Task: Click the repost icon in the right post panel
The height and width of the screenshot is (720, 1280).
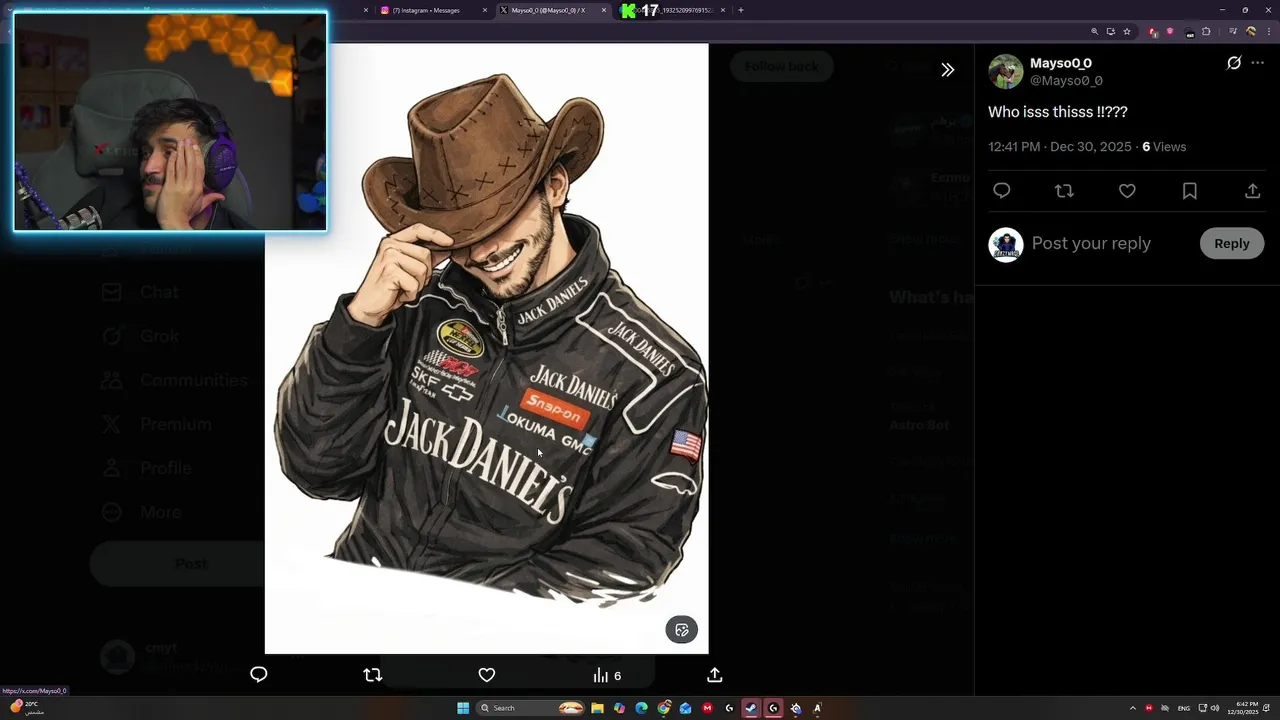Action: 1064,191
